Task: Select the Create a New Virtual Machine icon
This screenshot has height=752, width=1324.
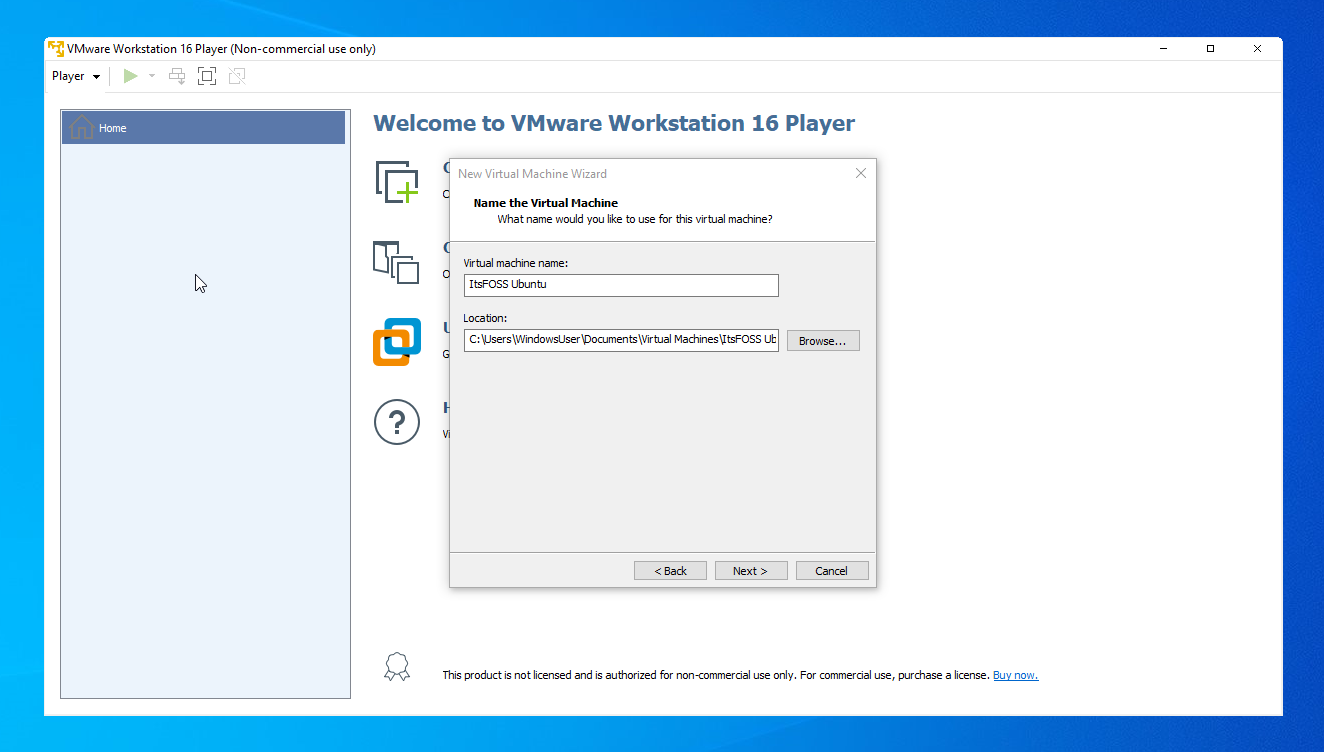Action: [x=397, y=181]
